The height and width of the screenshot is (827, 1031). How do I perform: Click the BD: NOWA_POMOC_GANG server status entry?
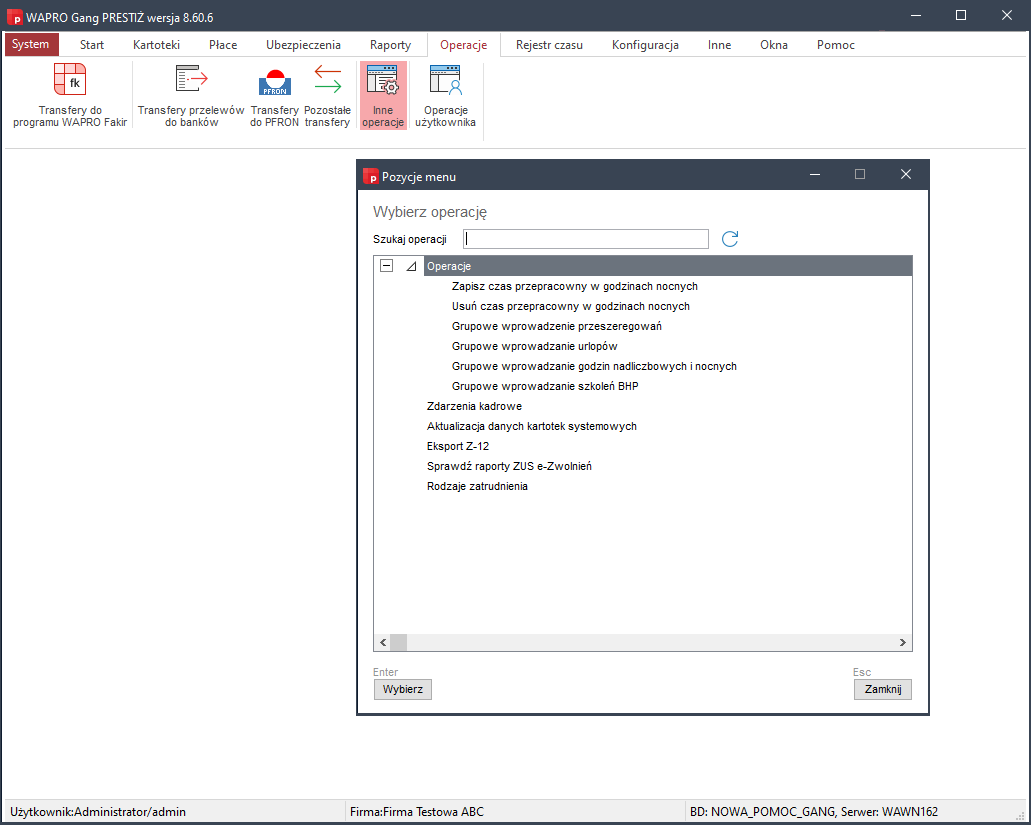click(814, 812)
